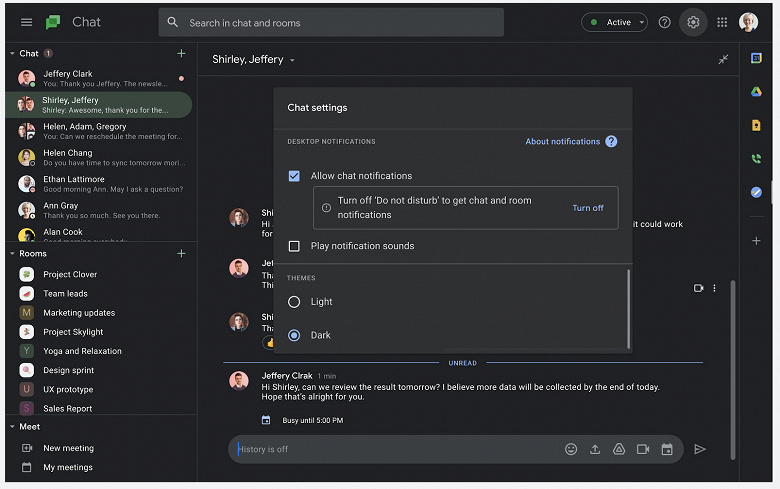
Task: Expand the Shirley, Jeffery conversation menu
Action: pyautogui.click(x=292, y=60)
